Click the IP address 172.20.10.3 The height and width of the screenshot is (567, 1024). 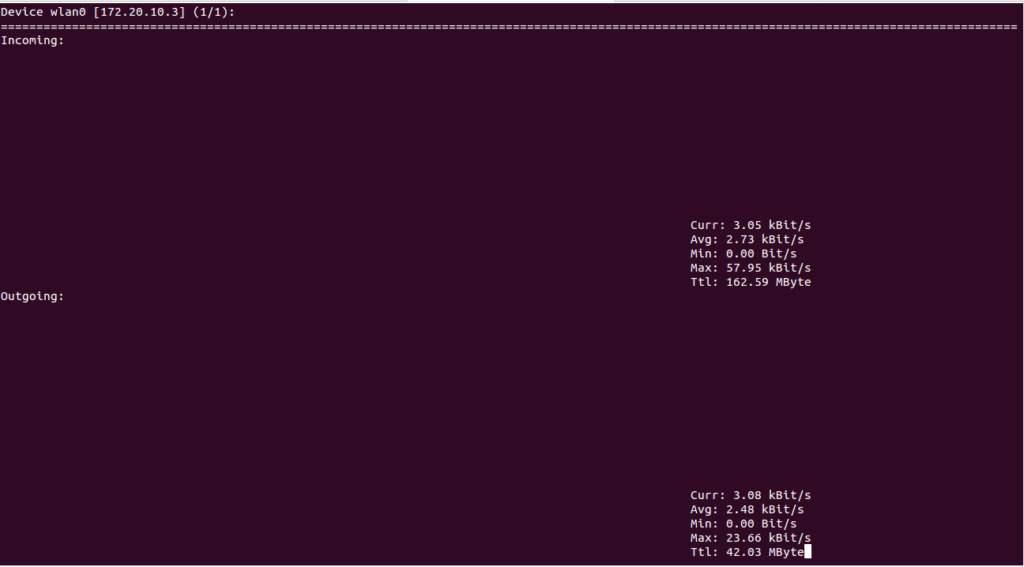(136, 12)
